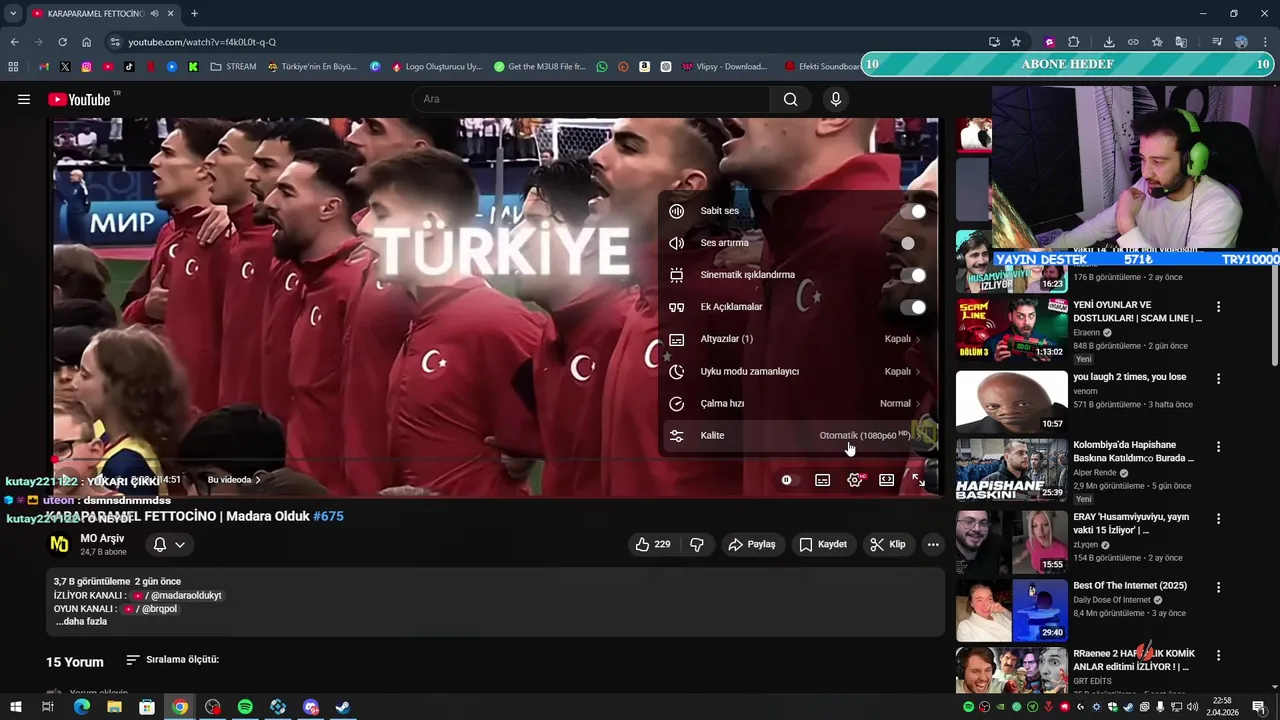Click the YouTube logo

click(x=79, y=99)
